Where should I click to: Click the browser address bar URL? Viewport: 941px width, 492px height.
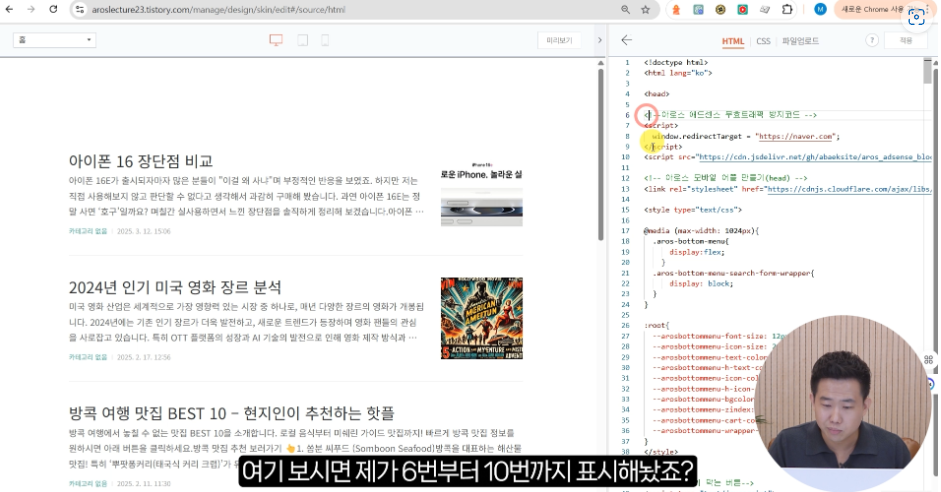point(218,10)
